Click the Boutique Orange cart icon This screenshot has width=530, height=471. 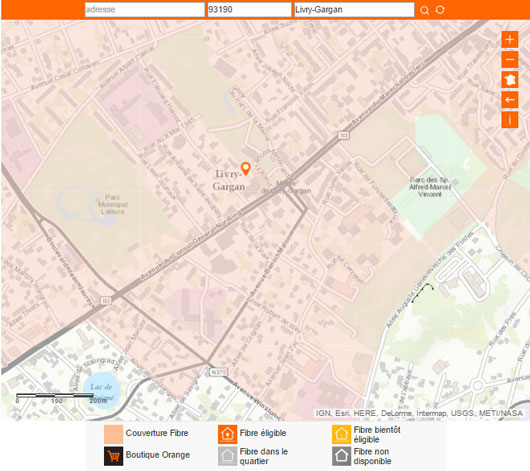pyautogui.click(x=113, y=456)
